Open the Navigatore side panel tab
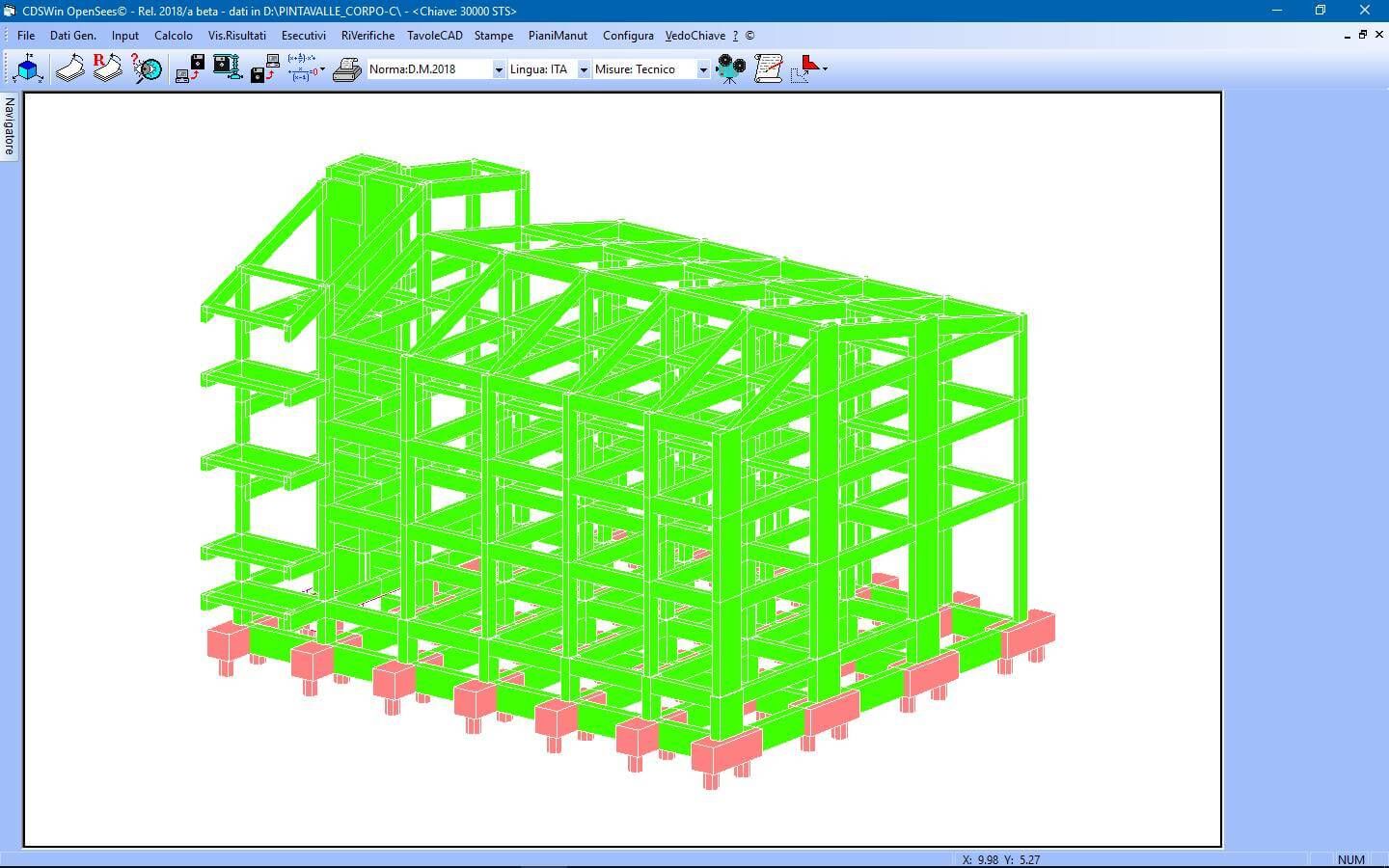Viewport: 1389px width, 868px height. (x=10, y=126)
